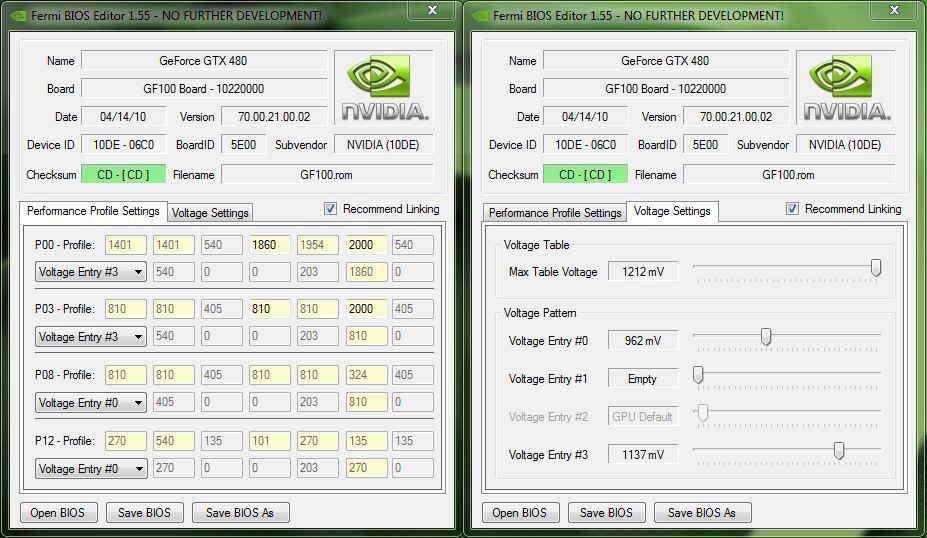Click the Max Table Voltage slider handle

(876, 268)
